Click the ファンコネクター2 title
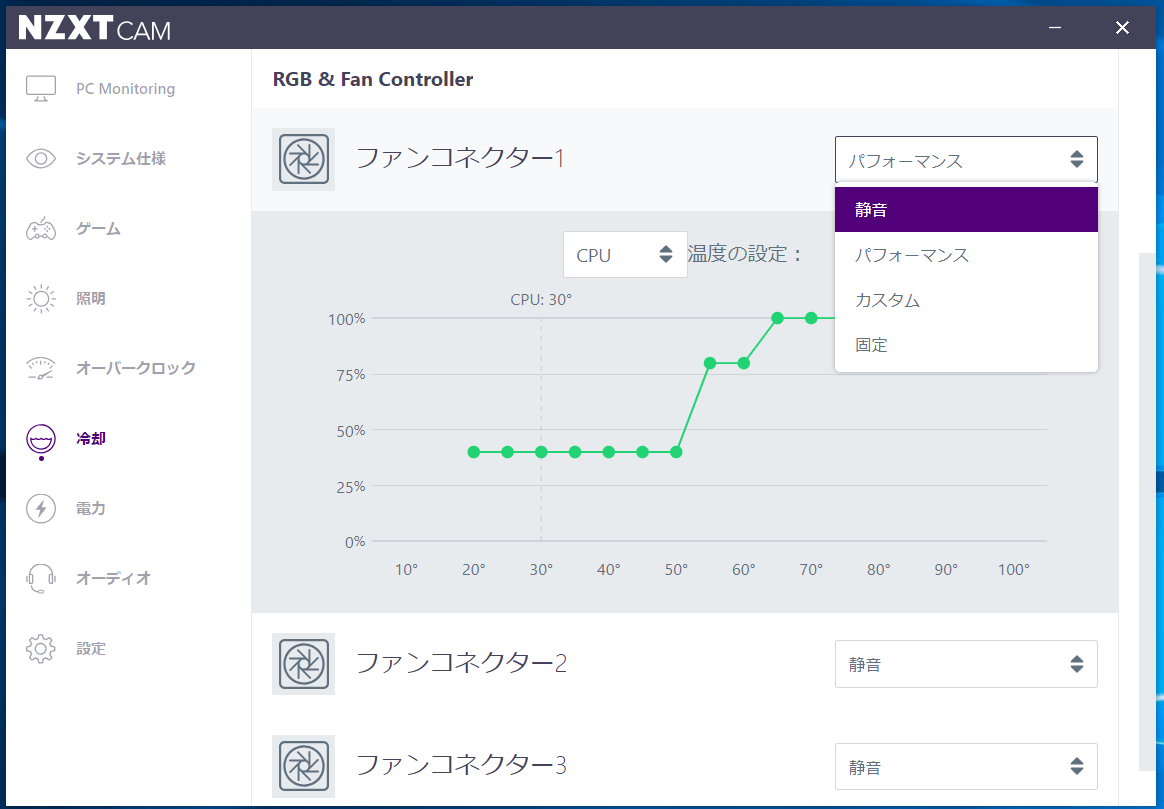 click(x=462, y=663)
